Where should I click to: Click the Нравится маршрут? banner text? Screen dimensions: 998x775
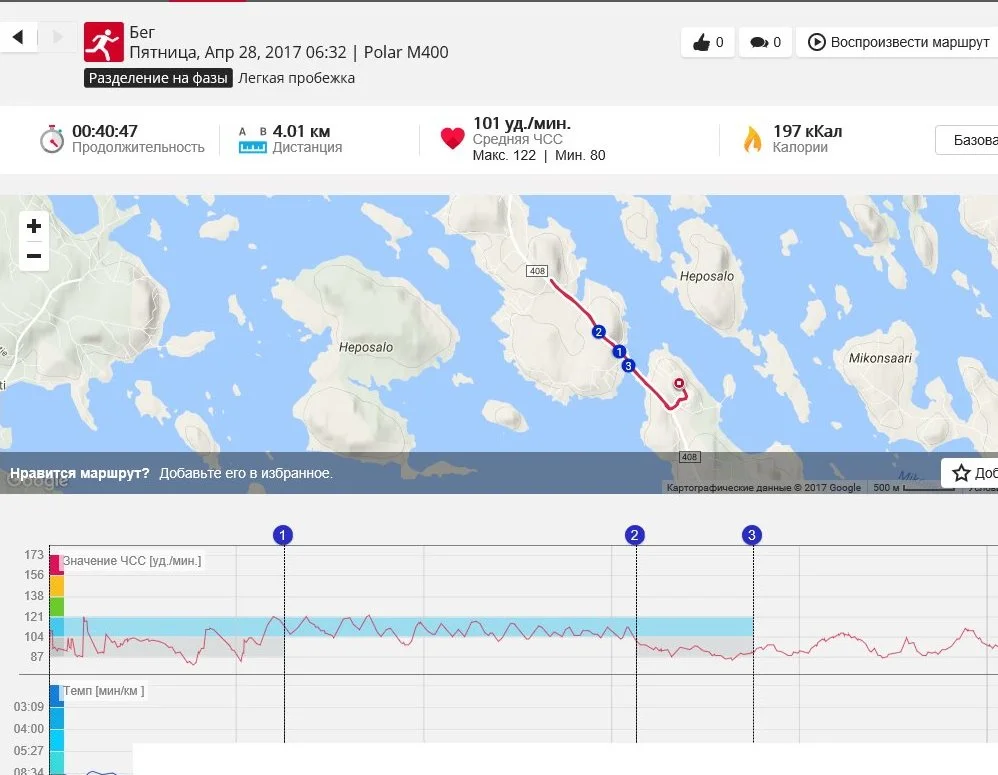80,473
